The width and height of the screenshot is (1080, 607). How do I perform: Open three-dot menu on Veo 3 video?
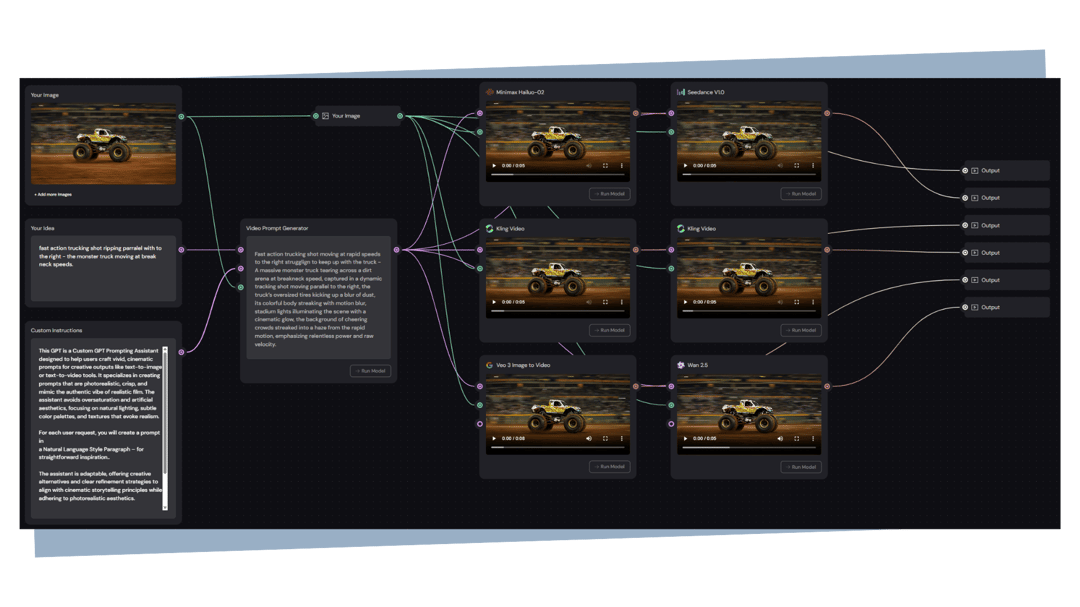pyautogui.click(x=622, y=438)
